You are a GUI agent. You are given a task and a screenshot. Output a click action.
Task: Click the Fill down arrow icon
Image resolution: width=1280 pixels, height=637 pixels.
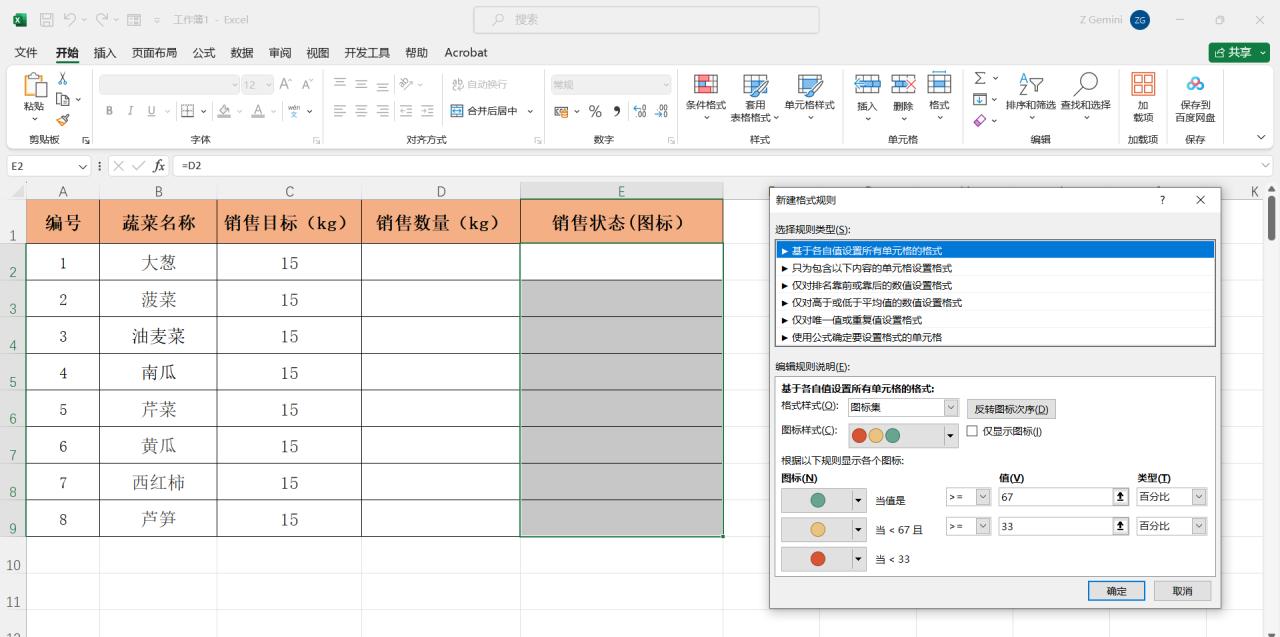click(x=980, y=99)
